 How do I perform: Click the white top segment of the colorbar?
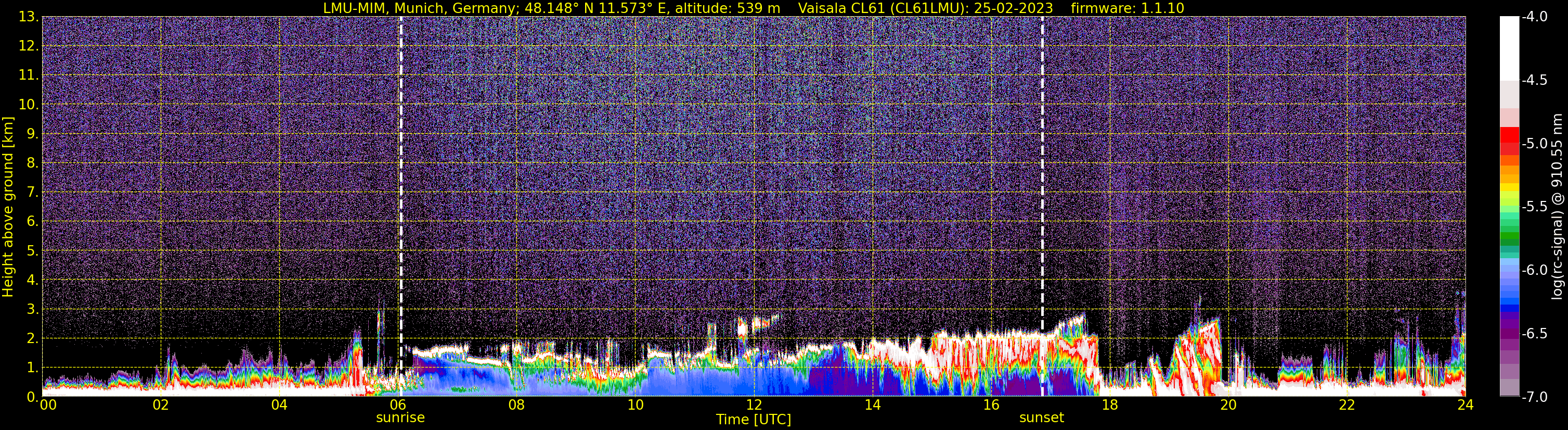tap(1509, 48)
